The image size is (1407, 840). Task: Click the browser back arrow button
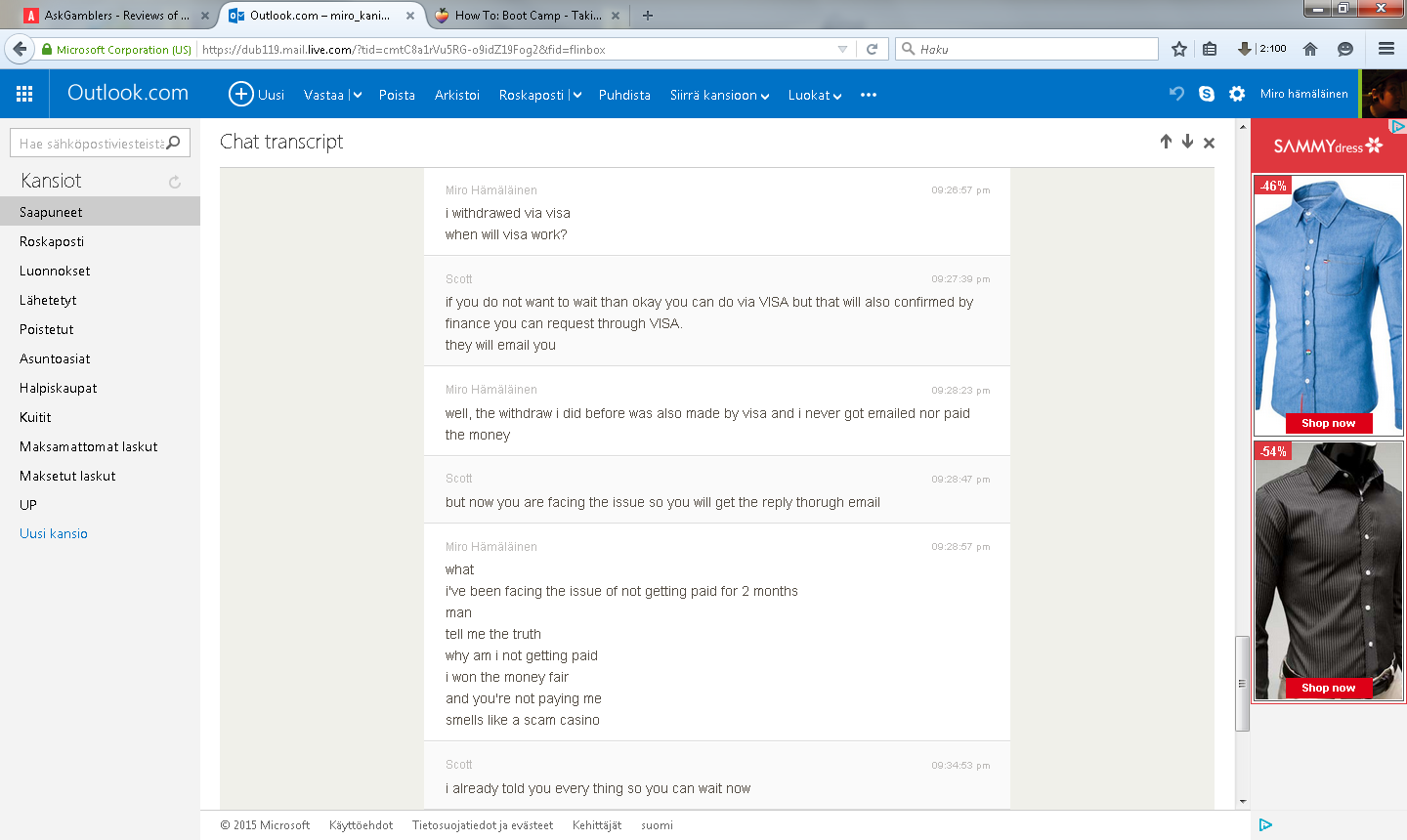coord(20,49)
